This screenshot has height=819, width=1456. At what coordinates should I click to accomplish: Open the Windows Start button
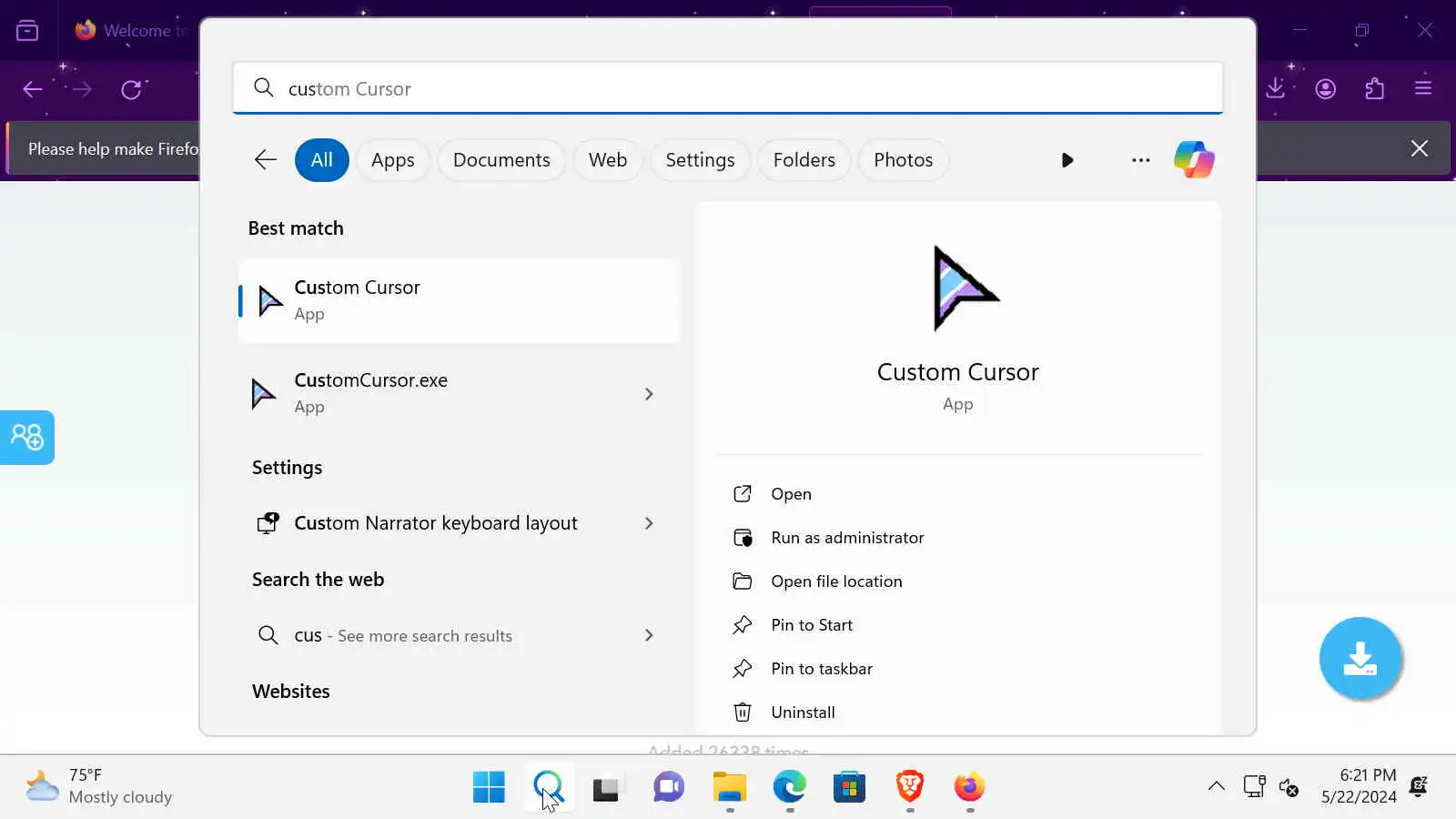point(489,786)
